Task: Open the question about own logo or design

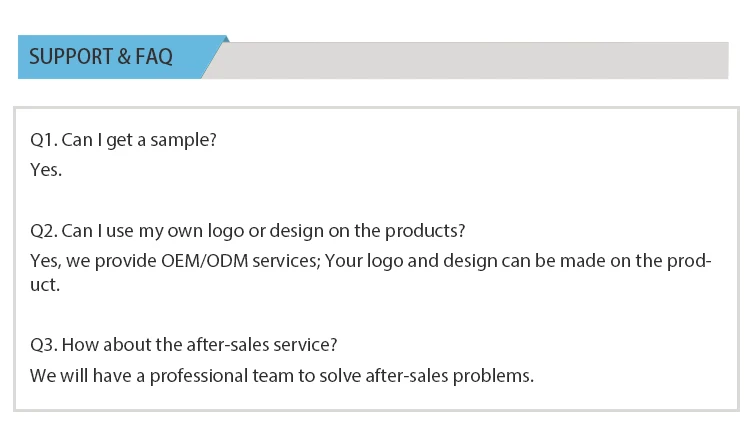Action: [x=247, y=231]
